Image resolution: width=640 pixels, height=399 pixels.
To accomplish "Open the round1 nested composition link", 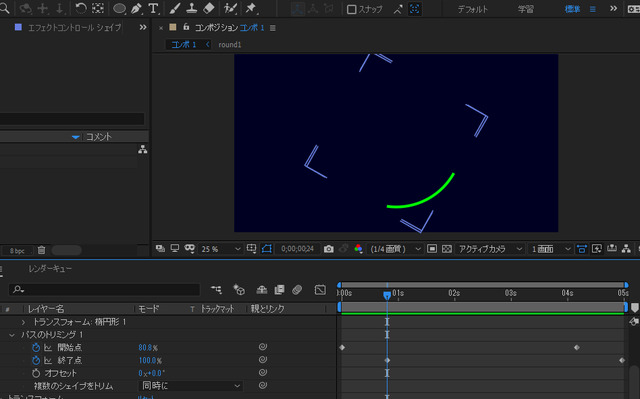I will (230, 44).
